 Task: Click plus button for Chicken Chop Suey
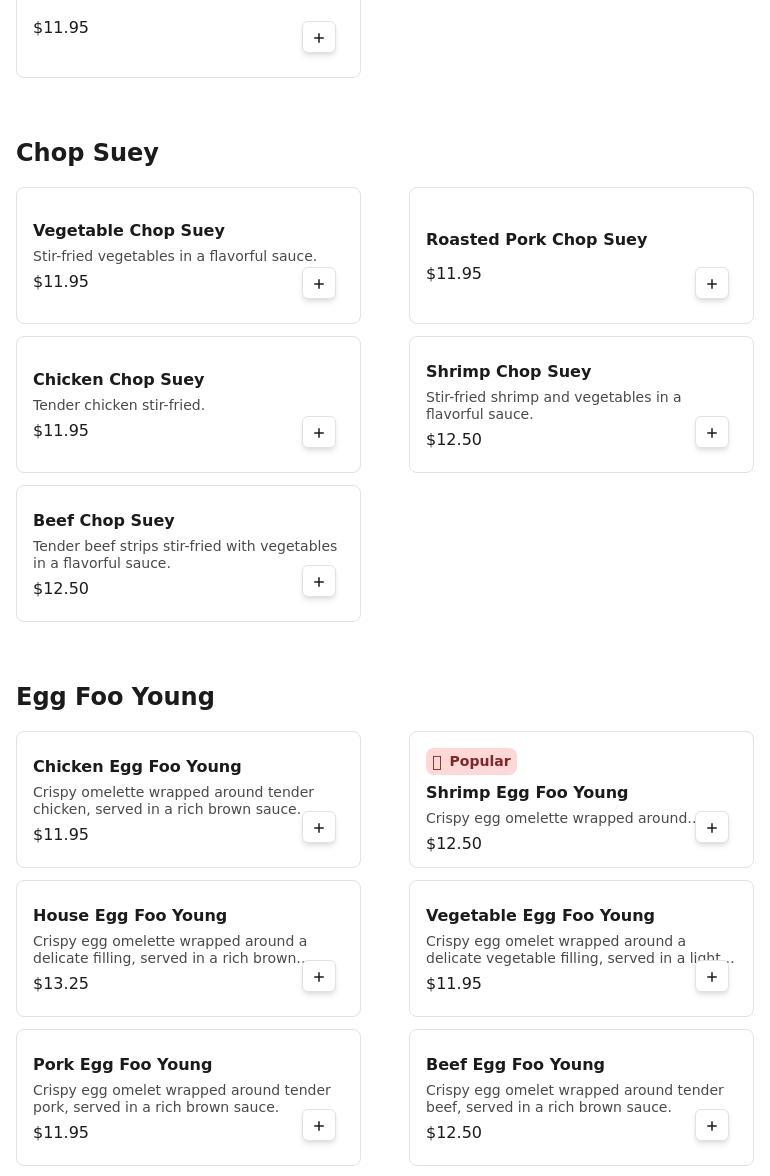pyautogui.click(x=319, y=433)
